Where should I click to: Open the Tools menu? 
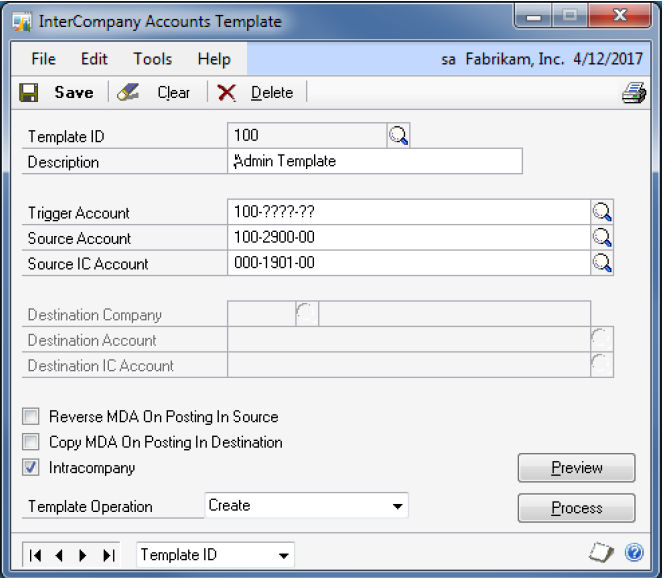pos(152,59)
